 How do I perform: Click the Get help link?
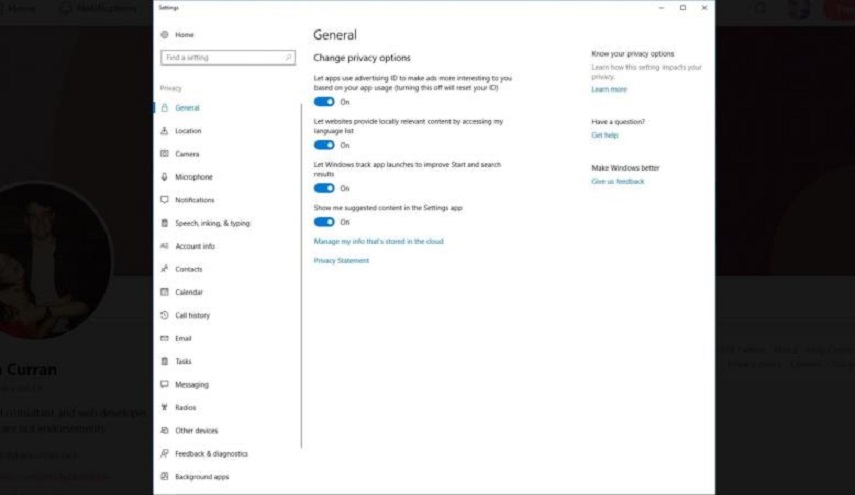[605, 135]
